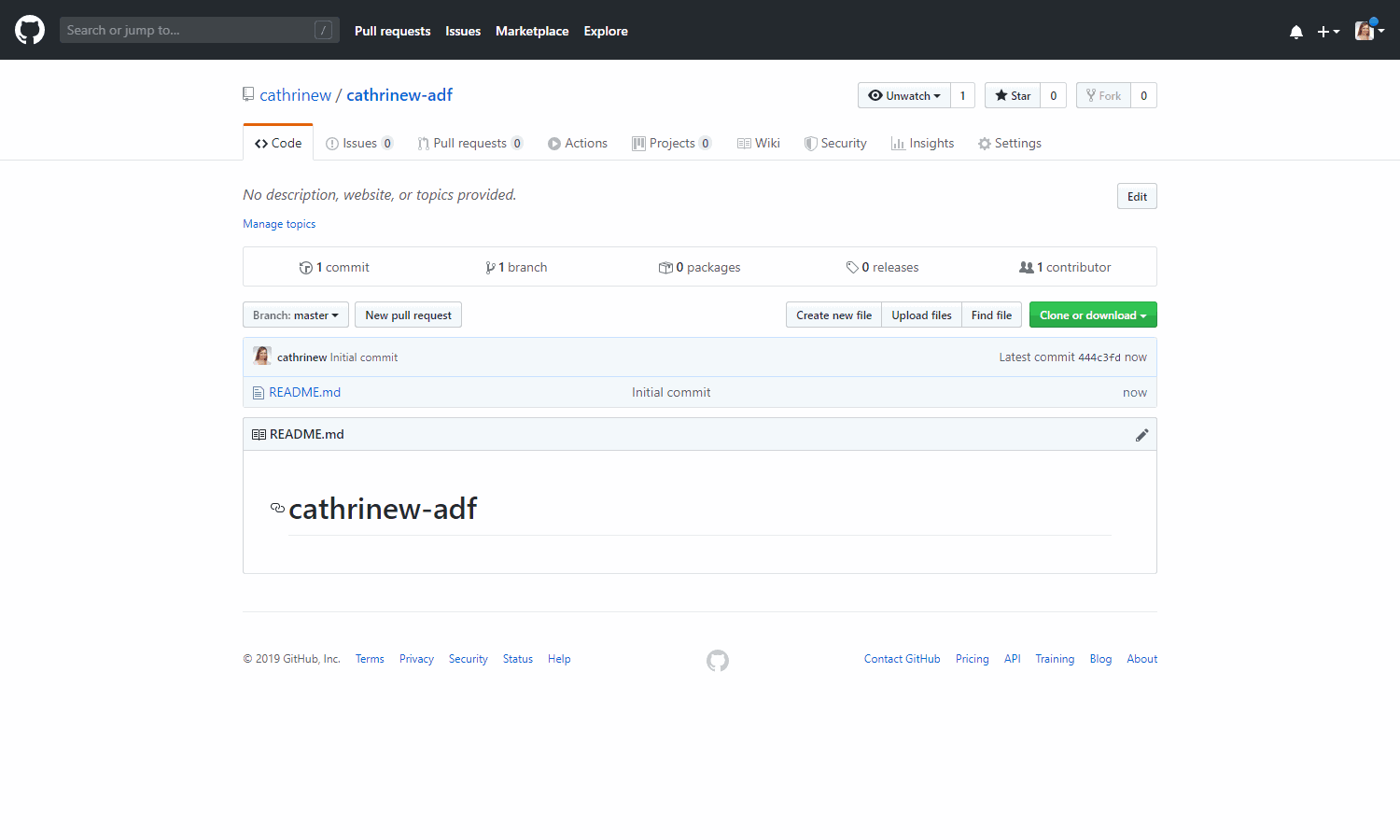1400x840 pixels.
Task: Expand the Branch: master dropdown
Action: coord(295,315)
